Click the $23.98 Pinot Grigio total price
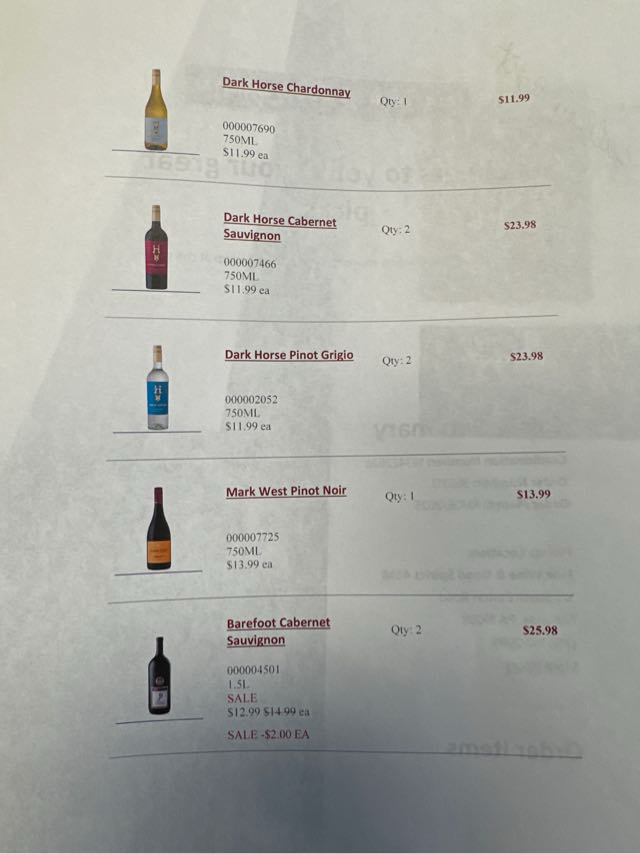The height and width of the screenshot is (854, 640). click(x=526, y=356)
